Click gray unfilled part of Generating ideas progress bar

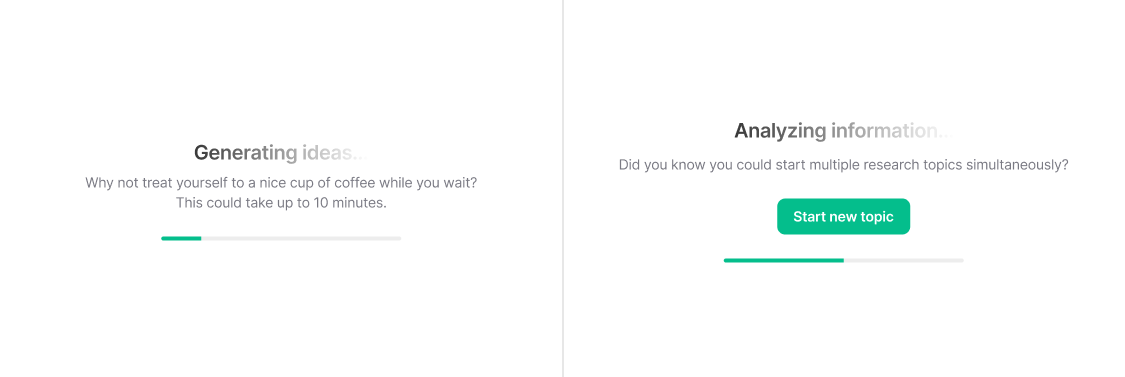click(x=301, y=238)
